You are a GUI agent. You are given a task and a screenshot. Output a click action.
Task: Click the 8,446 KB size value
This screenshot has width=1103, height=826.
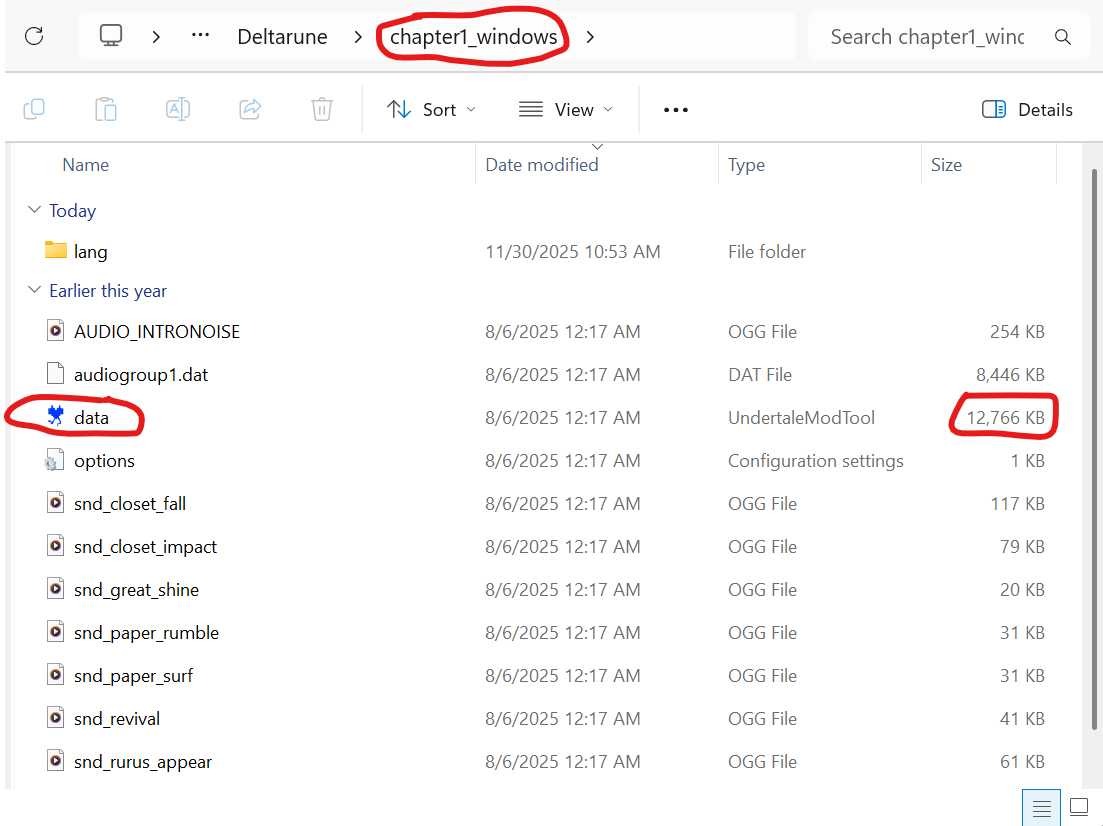pyautogui.click(x=1010, y=374)
